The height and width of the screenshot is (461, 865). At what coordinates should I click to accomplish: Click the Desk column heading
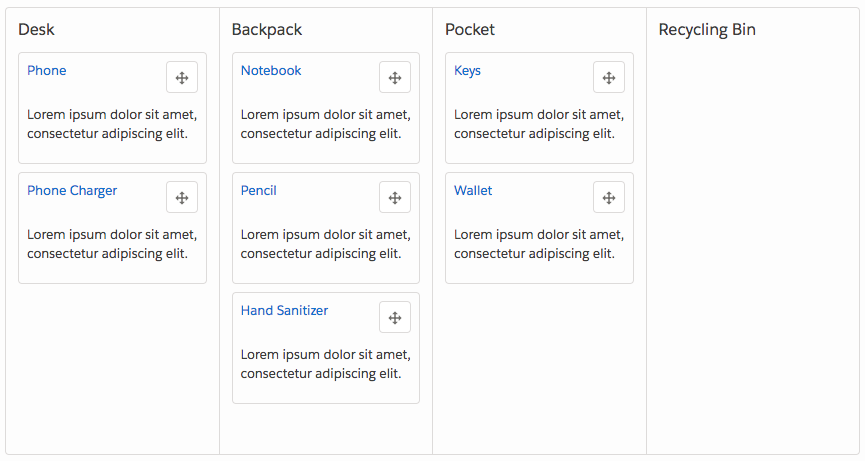tap(36, 29)
